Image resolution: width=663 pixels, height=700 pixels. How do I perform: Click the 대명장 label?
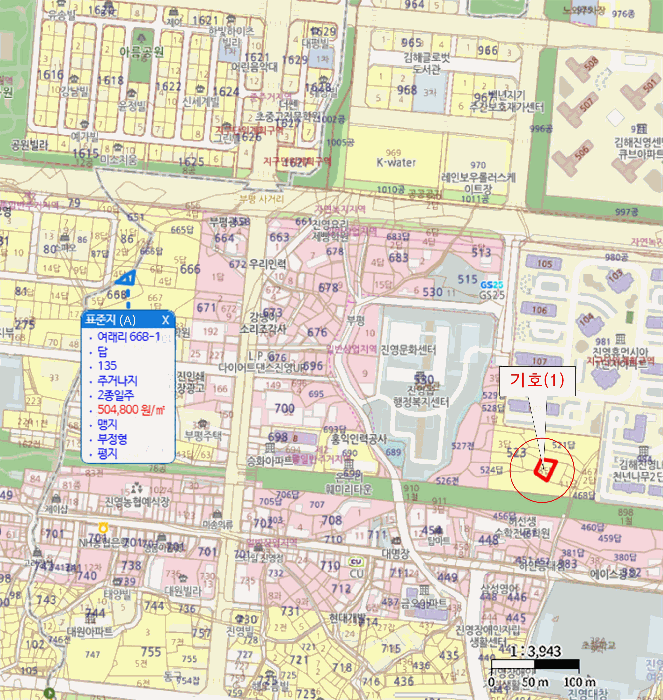coord(395,554)
